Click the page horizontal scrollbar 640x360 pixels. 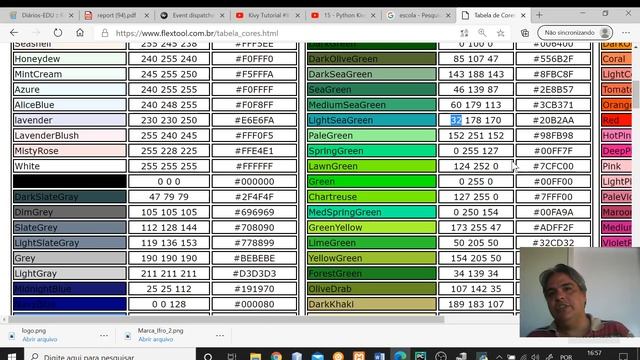point(225,320)
